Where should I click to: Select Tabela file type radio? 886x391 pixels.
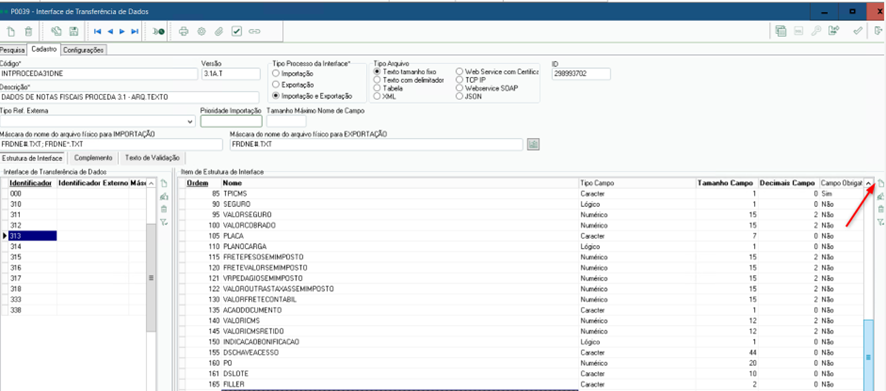click(x=377, y=88)
